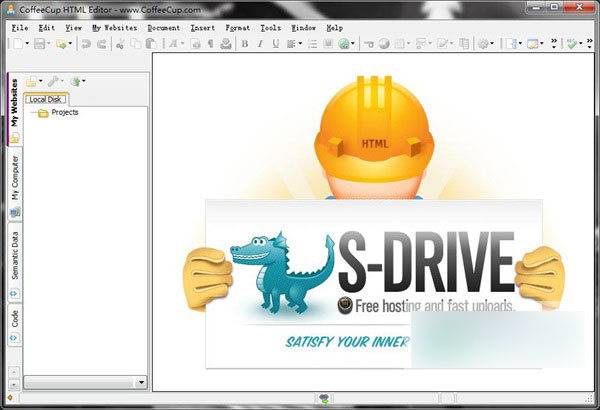600x410 pixels.
Task: Click the S-DRIVE banner image
Action: pos(374,283)
